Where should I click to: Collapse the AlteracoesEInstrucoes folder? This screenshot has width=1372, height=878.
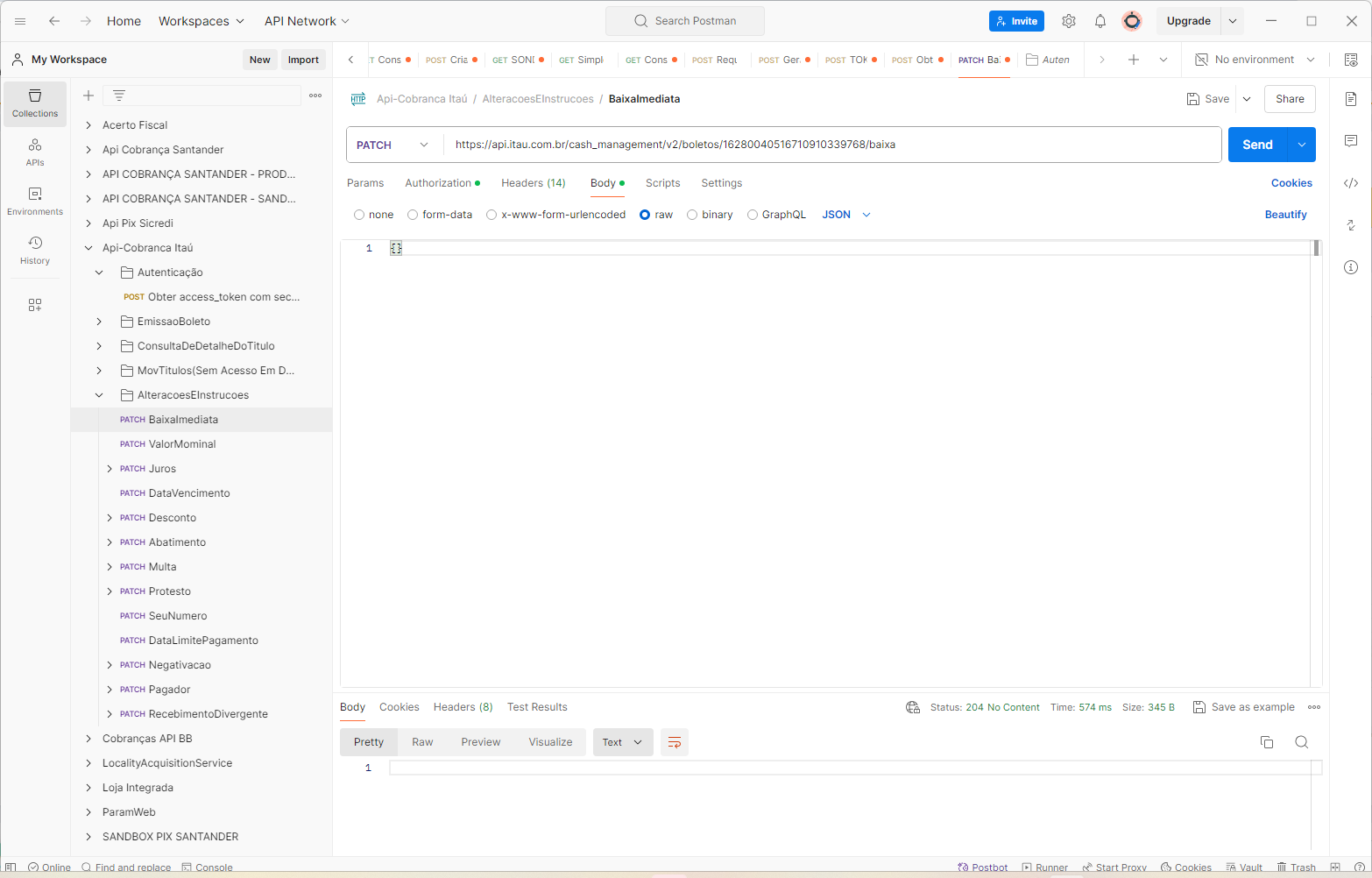pos(99,395)
